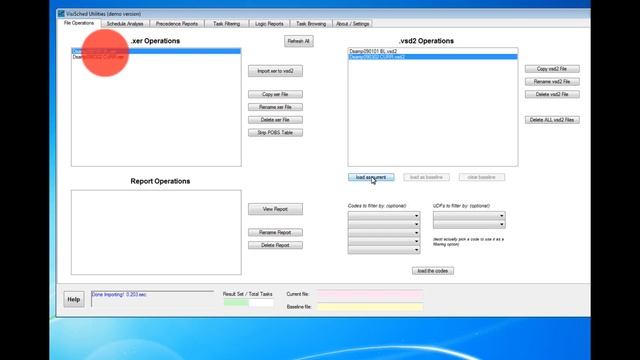
Task: Click the Done Importing status message
Action: pyautogui.click(x=119, y=294)
